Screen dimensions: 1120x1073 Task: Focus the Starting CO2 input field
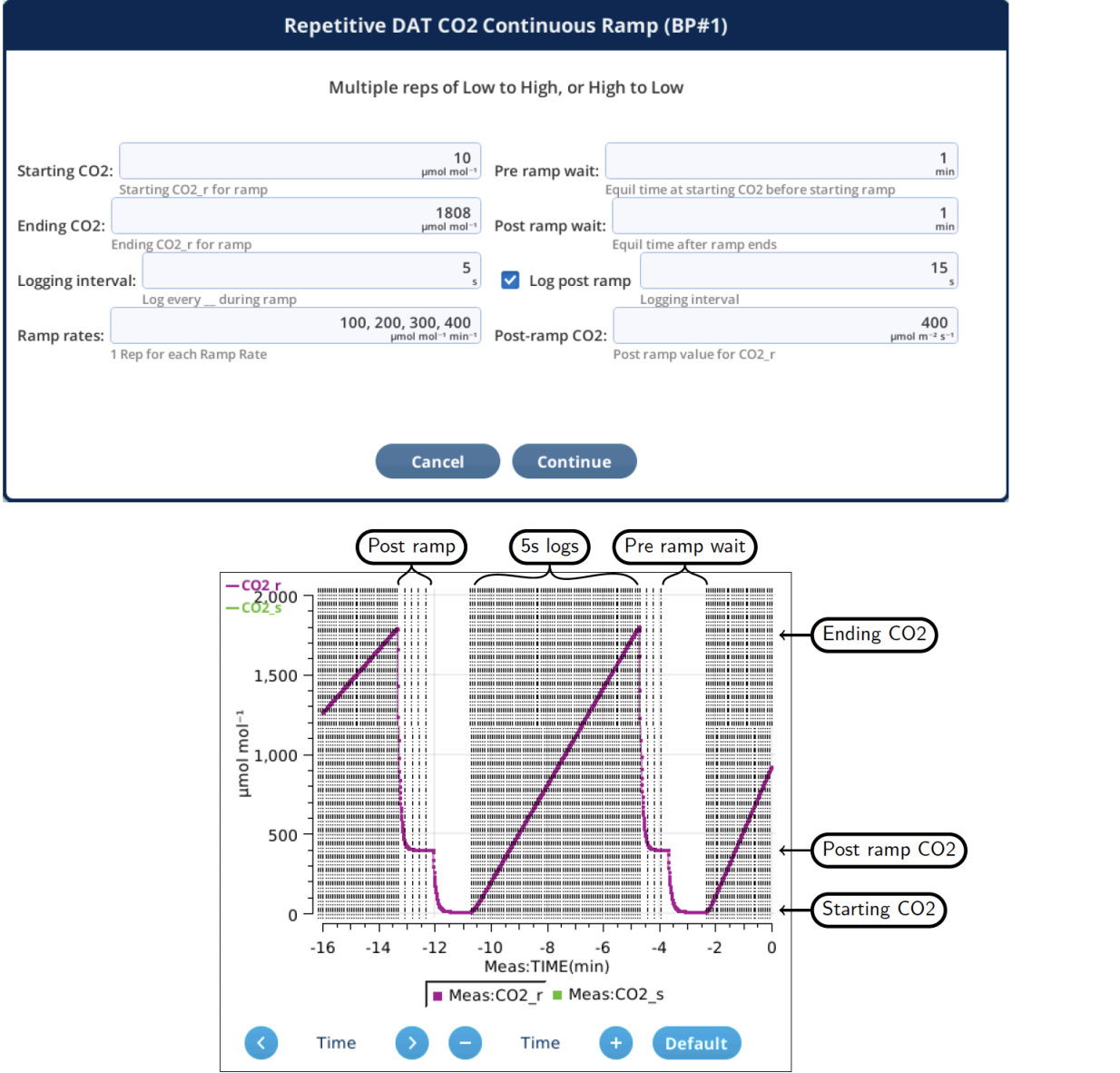[300, 161]
